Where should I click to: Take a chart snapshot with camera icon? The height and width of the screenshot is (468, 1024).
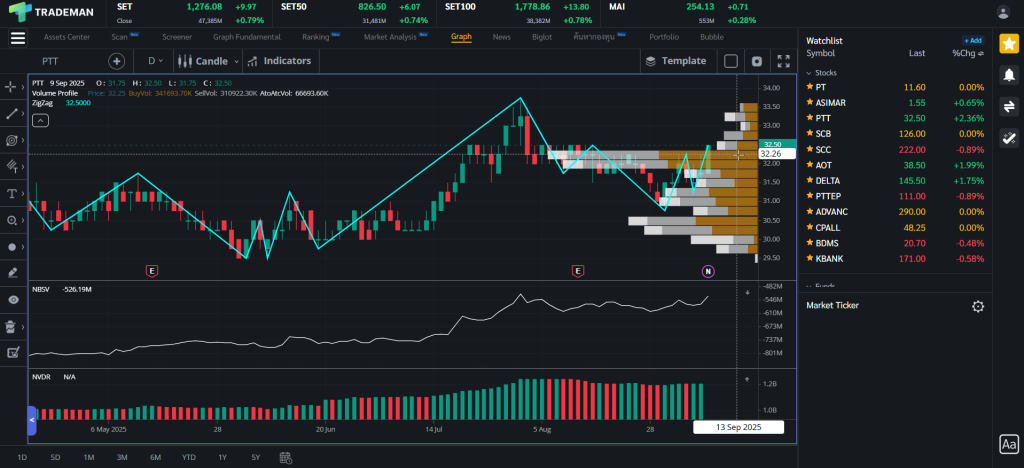pos(757,61)
